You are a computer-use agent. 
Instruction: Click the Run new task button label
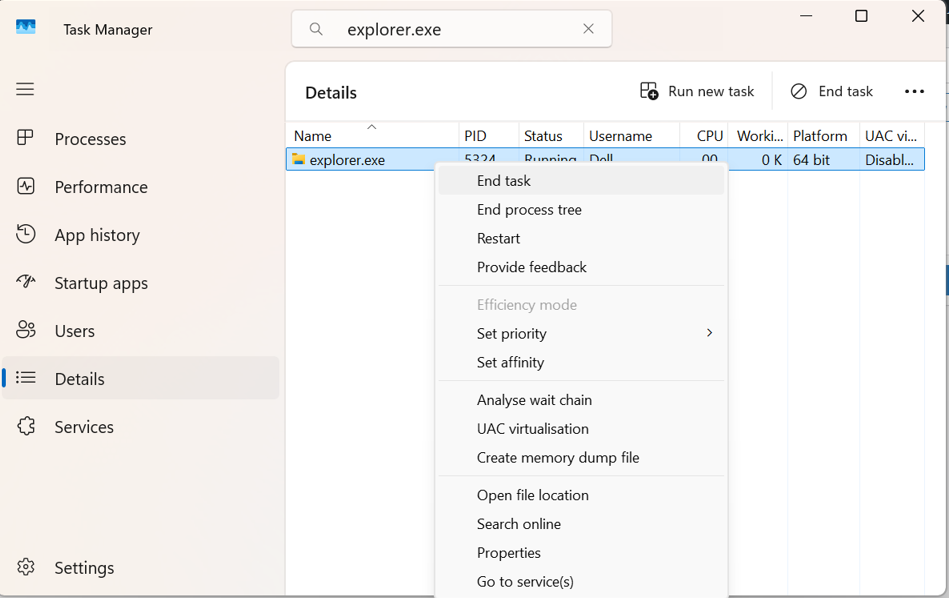pos(711,91)
